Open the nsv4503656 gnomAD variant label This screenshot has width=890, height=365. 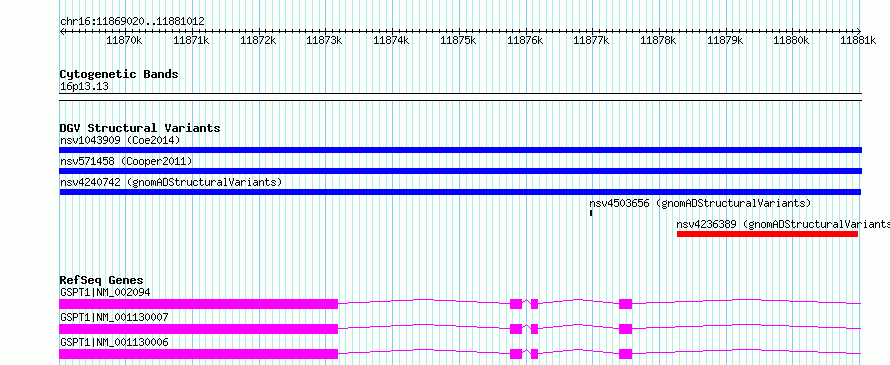coord(700,203)
